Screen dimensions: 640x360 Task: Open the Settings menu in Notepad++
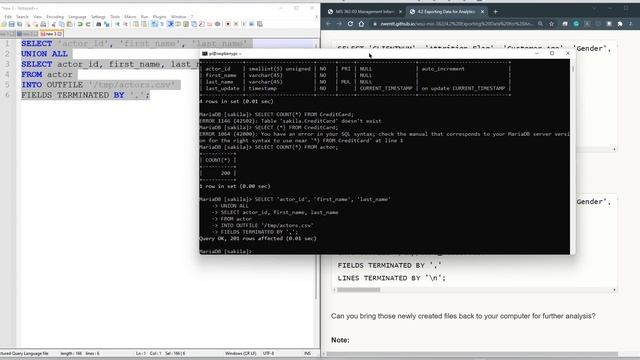pyautogui.click(x=98, y=17)
